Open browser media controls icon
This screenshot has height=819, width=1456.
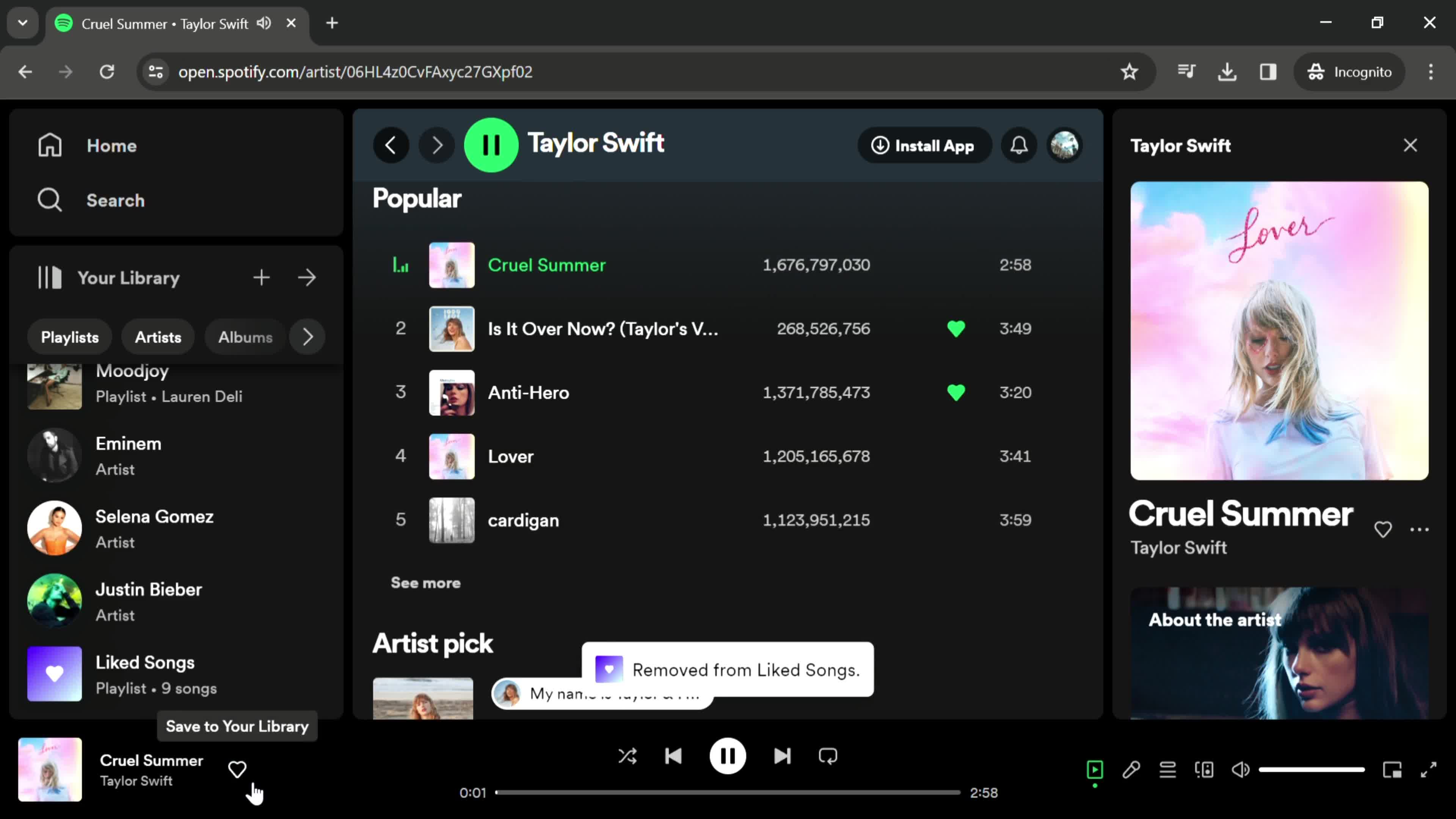pos(1186,72)
